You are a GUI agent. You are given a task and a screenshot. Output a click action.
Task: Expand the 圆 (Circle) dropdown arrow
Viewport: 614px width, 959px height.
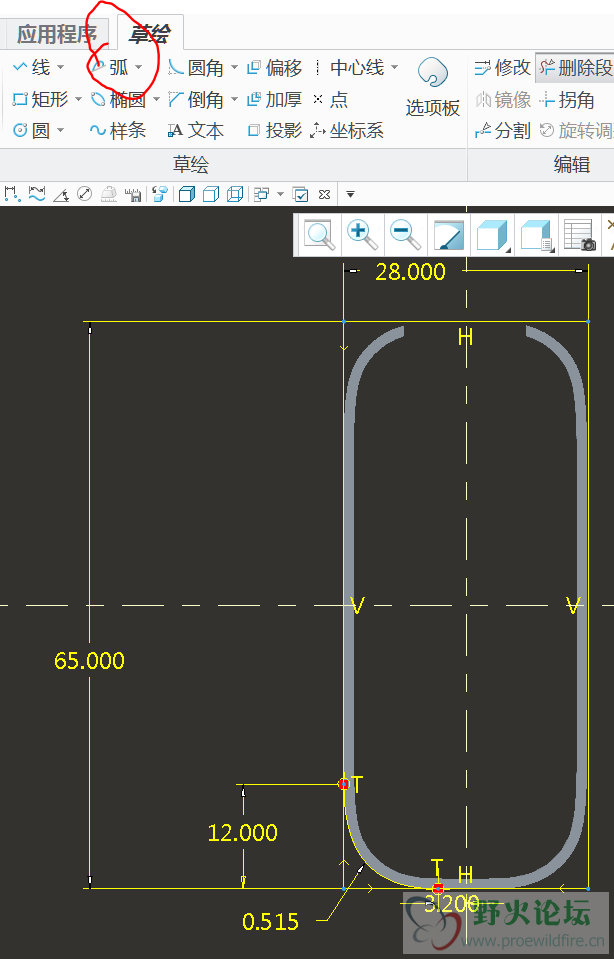[61, 130]
